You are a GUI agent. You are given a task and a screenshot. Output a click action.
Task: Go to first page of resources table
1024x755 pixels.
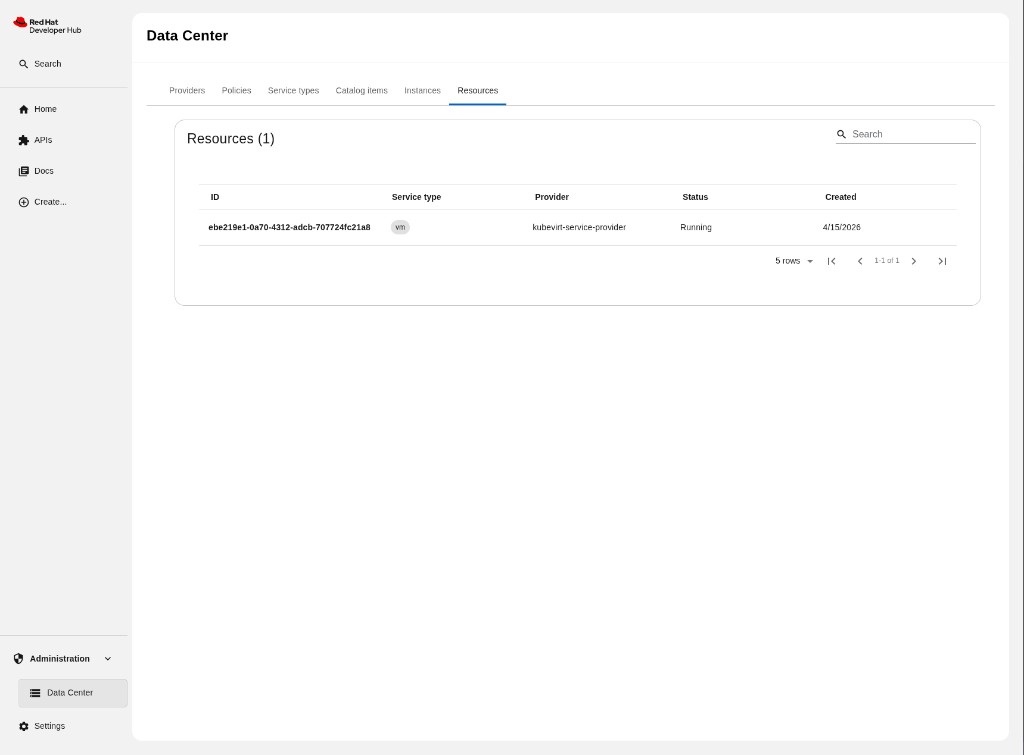[831, 261]
